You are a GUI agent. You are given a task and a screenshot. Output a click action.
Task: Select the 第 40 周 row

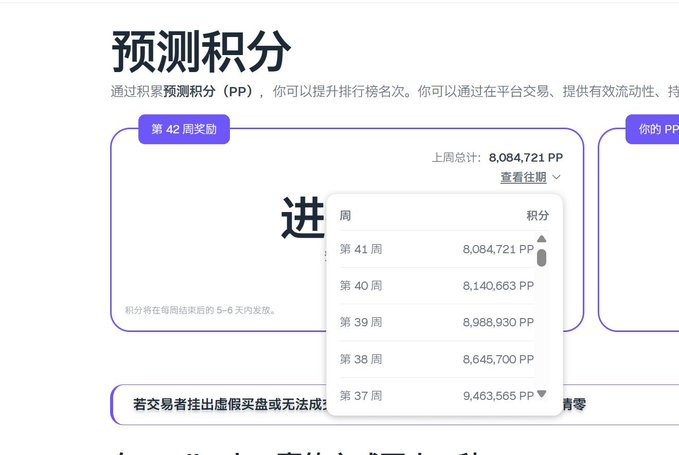[x=436, y=286]
